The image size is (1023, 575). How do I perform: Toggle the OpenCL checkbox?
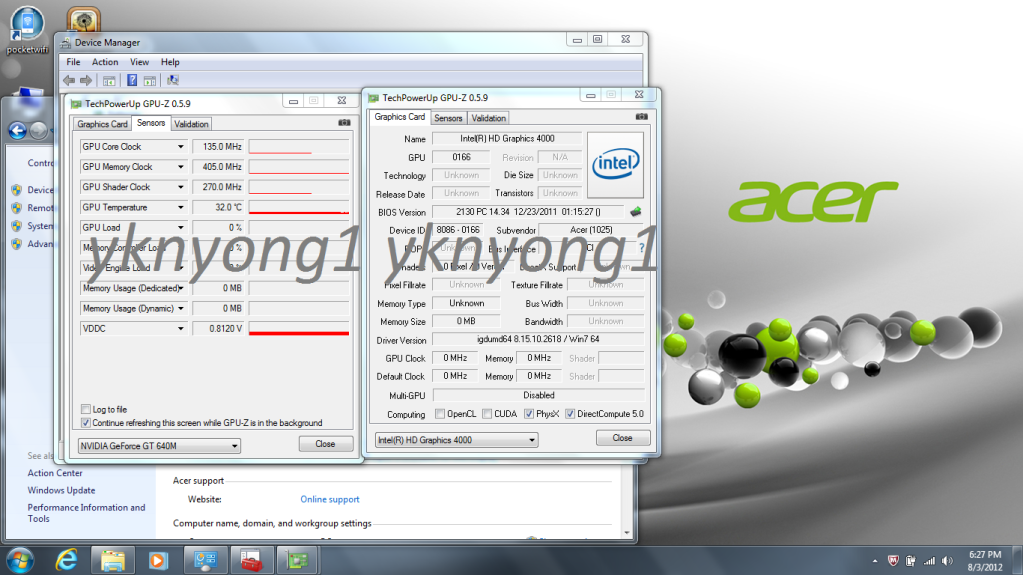point(440,414)
